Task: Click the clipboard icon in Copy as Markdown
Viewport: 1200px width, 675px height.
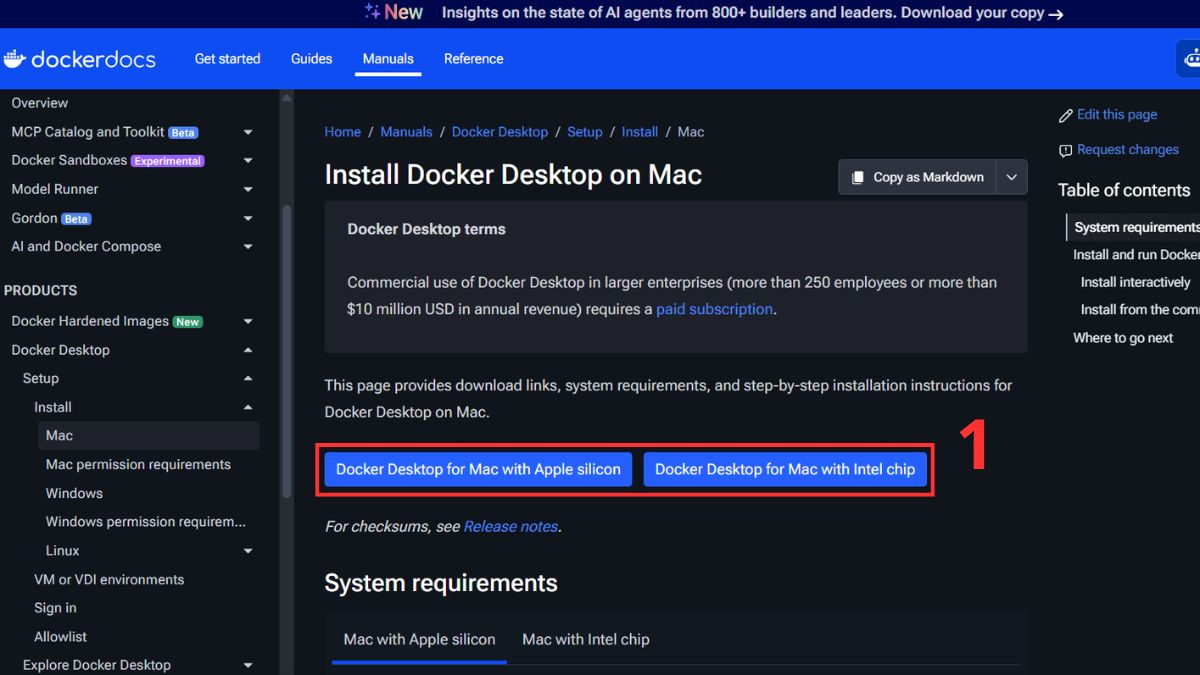Action: click(x=857, y=177)
